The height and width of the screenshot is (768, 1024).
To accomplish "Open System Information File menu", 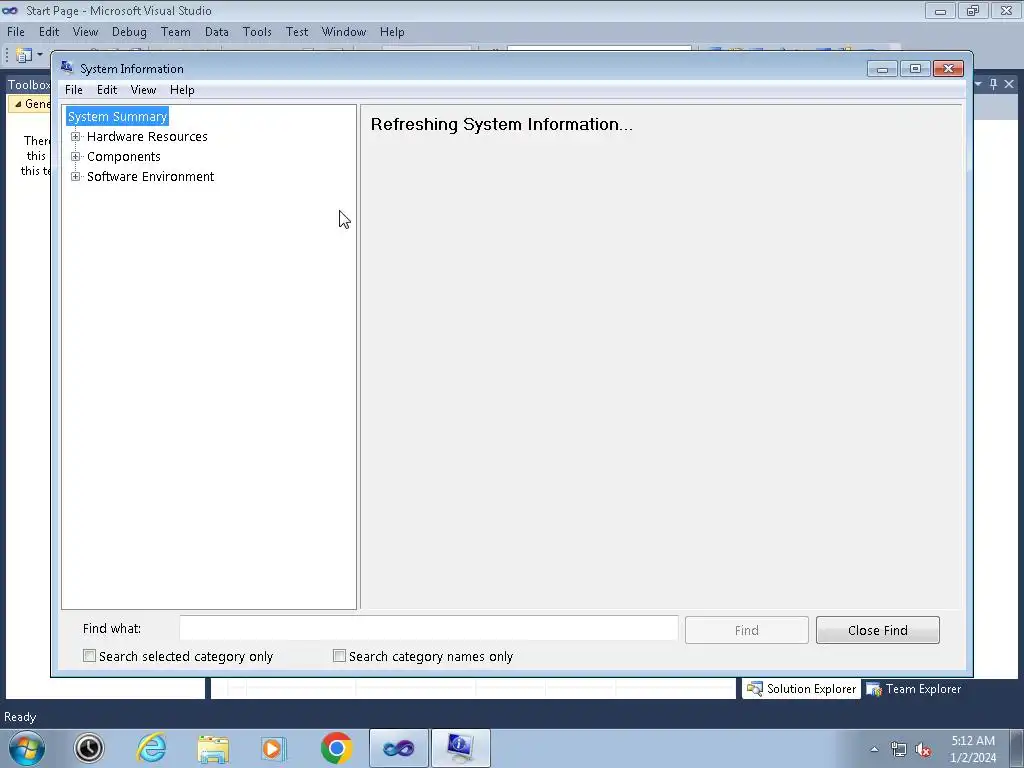I will (74, 90).
